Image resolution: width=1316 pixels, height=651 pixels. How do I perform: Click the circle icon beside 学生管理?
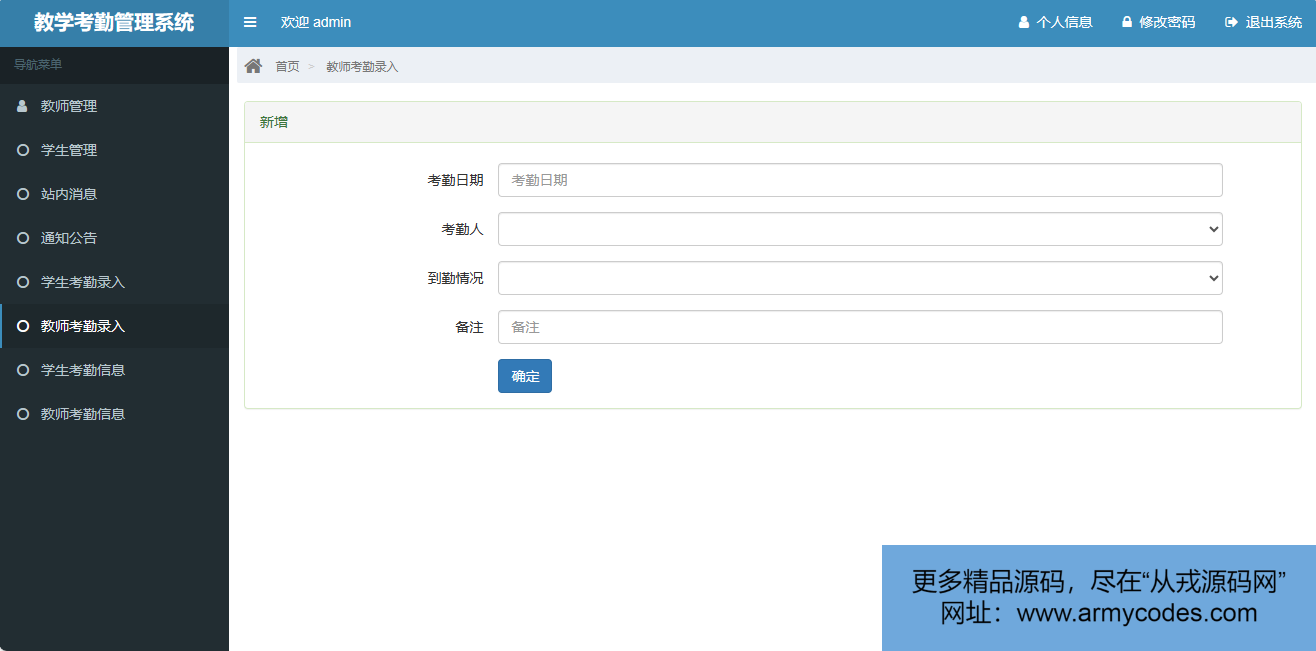click(23, 150)
